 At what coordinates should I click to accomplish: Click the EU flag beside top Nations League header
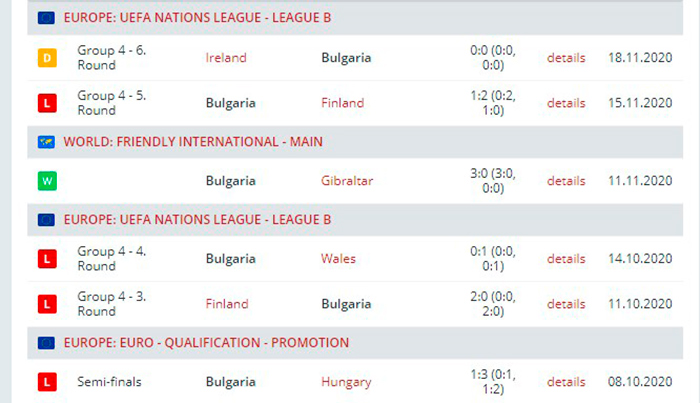coord(46,18)
